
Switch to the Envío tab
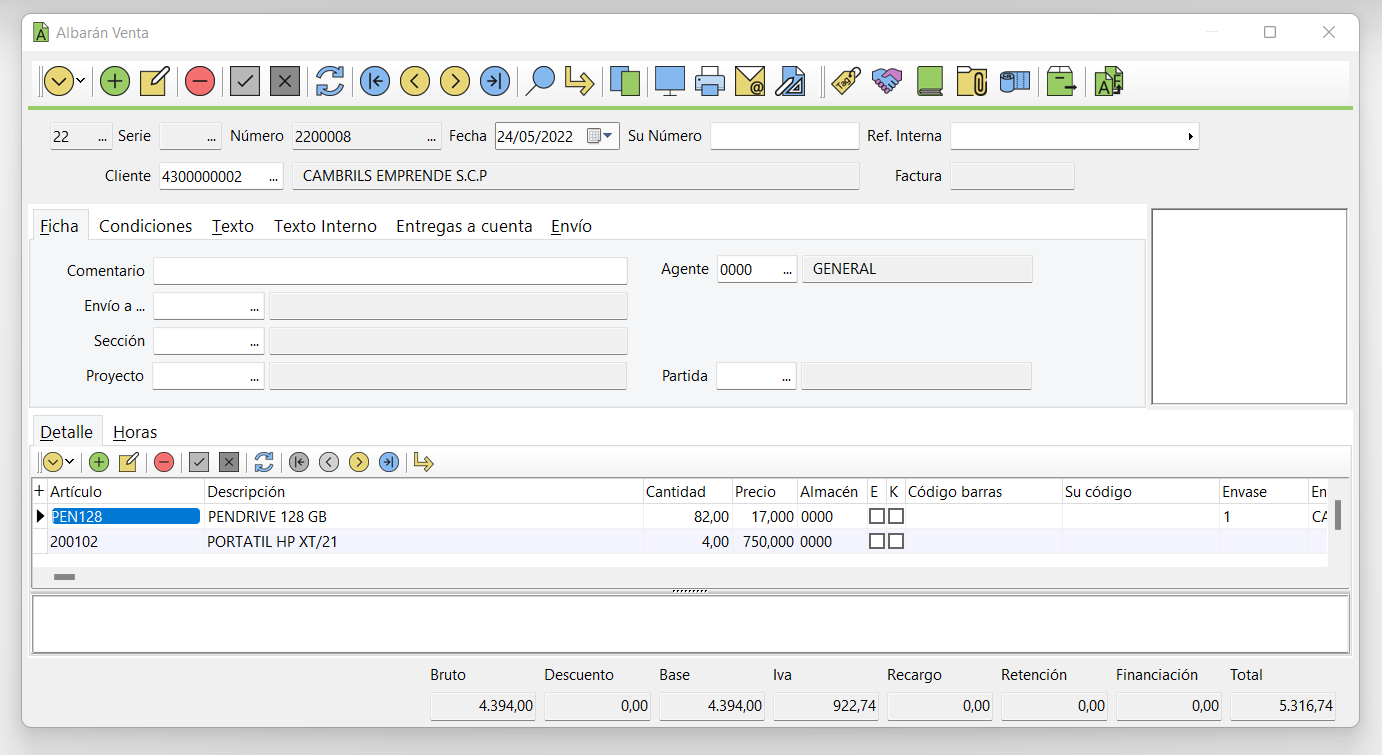[x=572, y=226]
